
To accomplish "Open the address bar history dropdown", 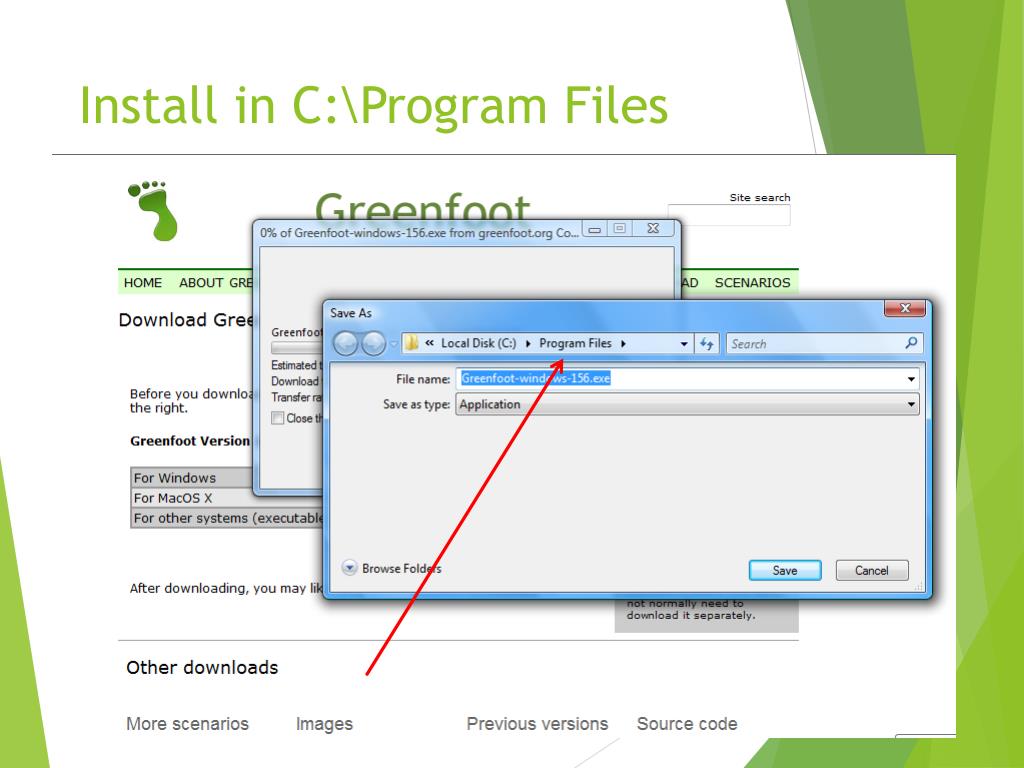I will 684,344.
